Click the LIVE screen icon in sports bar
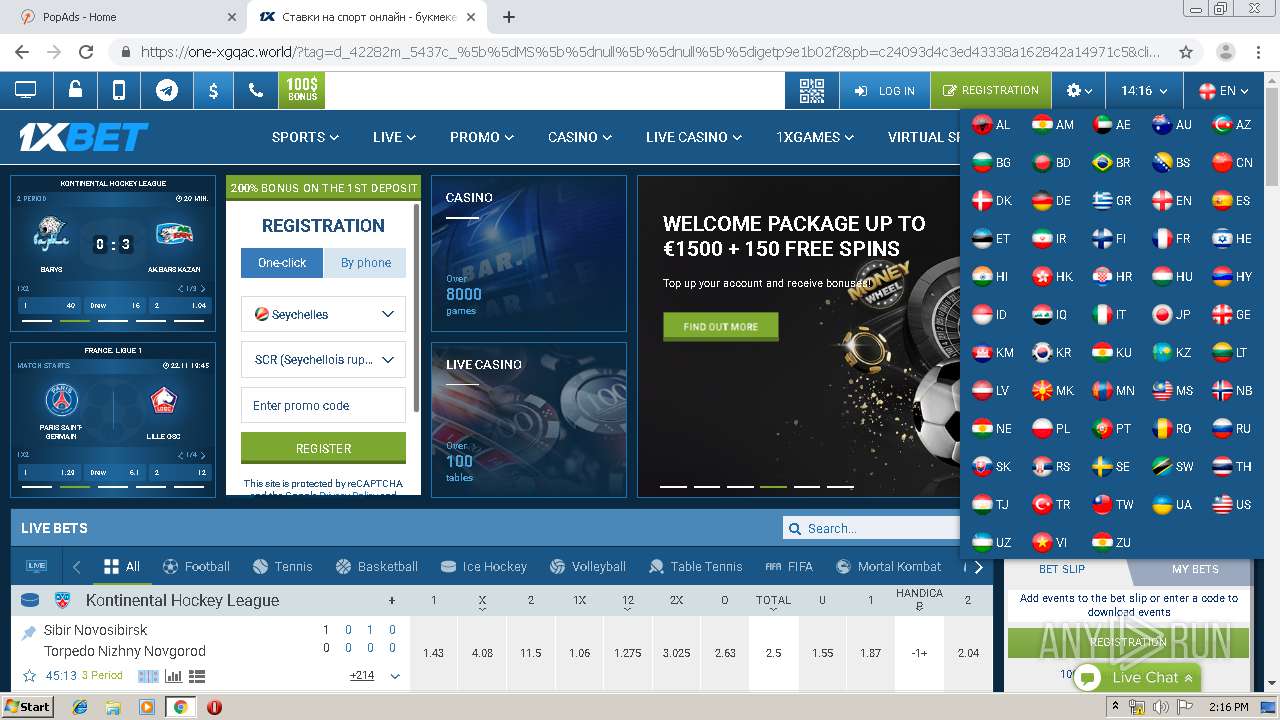1280x720 pixels. [x=37, y=566]
